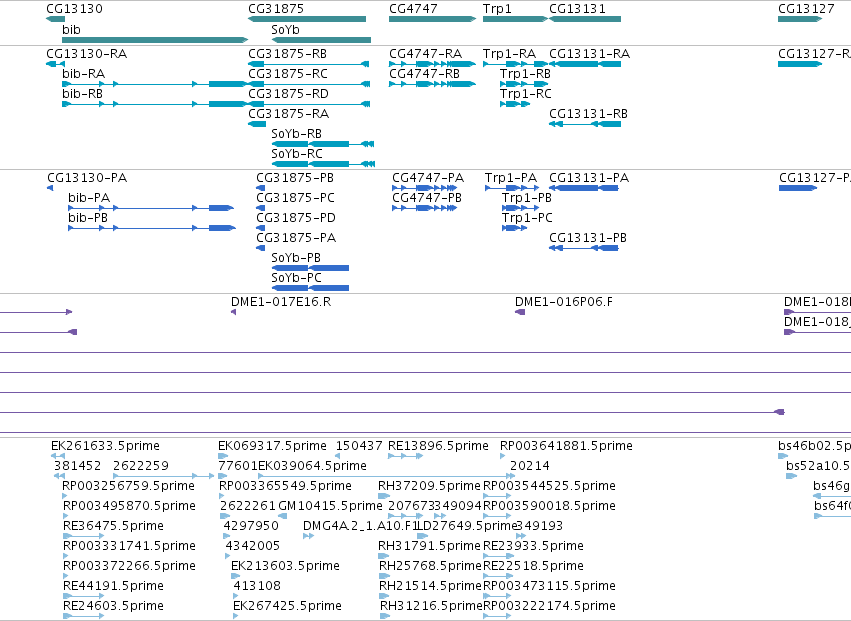Click the CG31875 gene label
Screen dimensions: 851x621
tap(276, 9)
